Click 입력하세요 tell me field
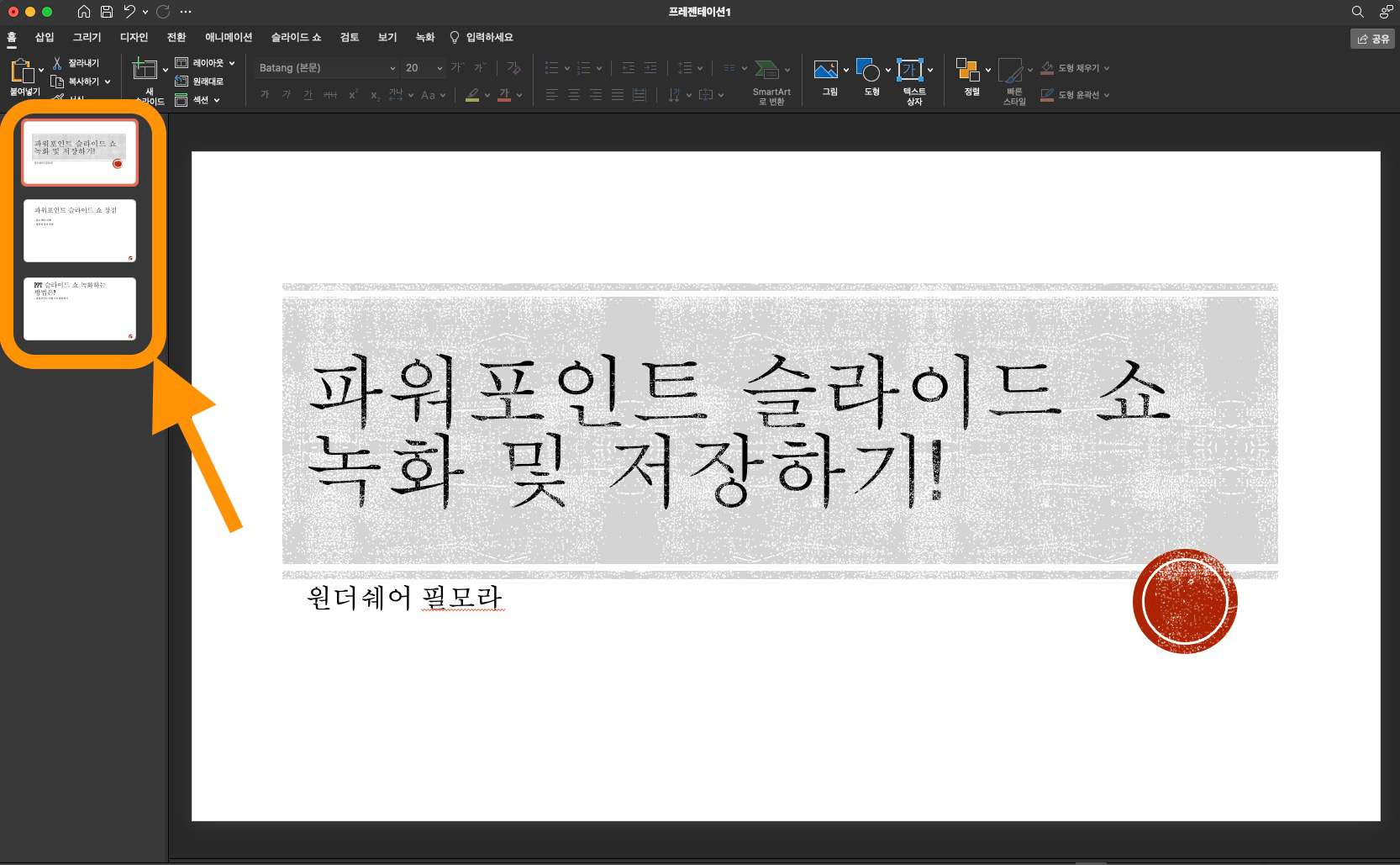The image size is (1400, 865). coord(482,37)
